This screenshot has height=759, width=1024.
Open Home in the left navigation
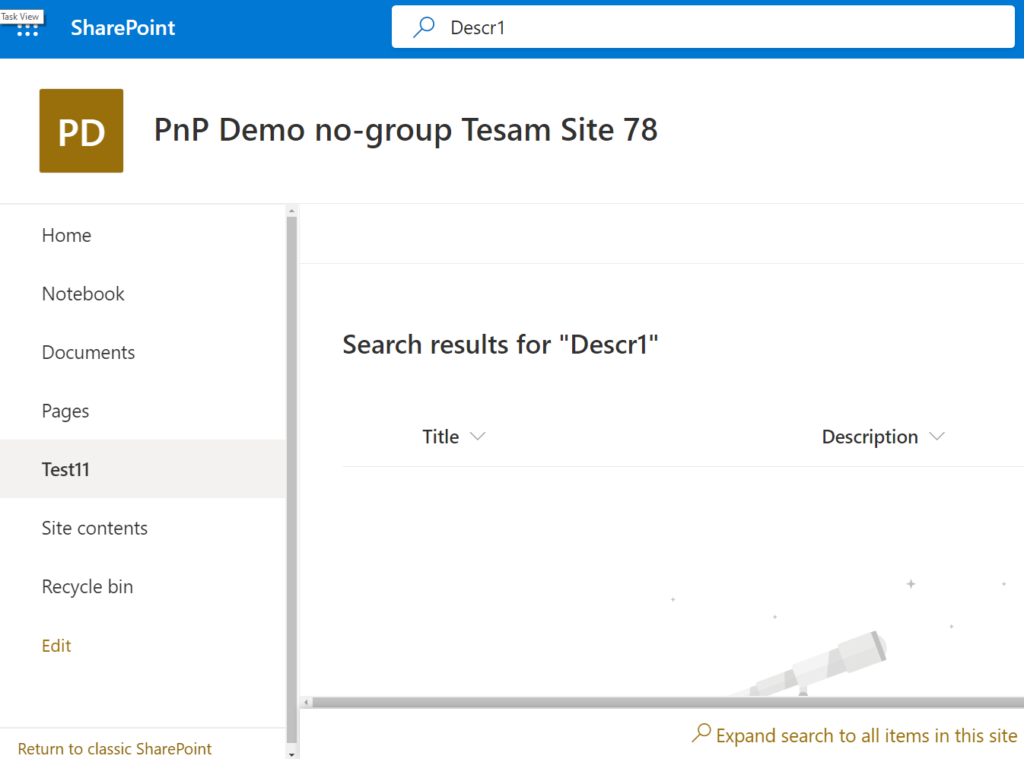[67, 235]
